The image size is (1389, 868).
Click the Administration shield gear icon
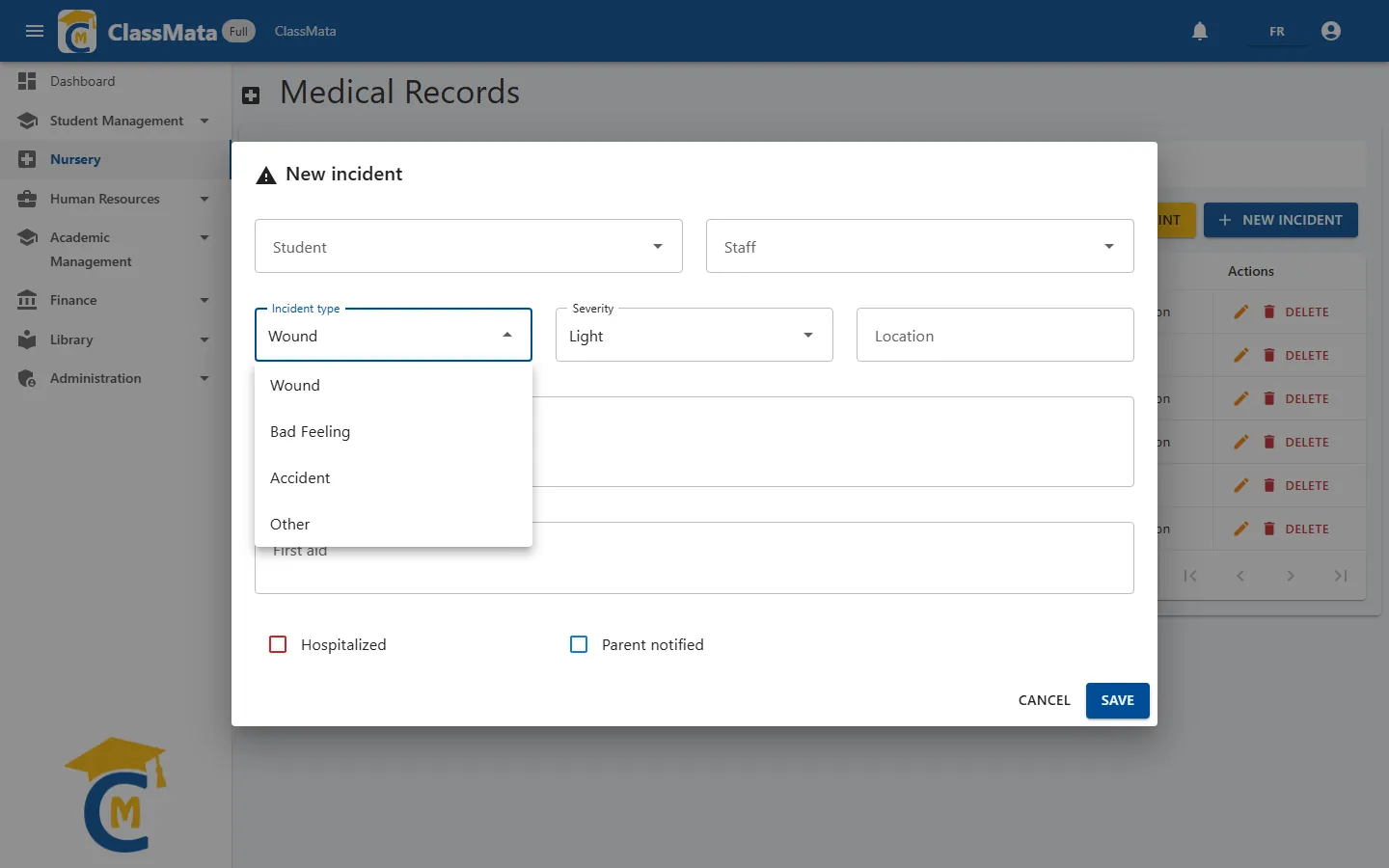(x=27, y=378)
